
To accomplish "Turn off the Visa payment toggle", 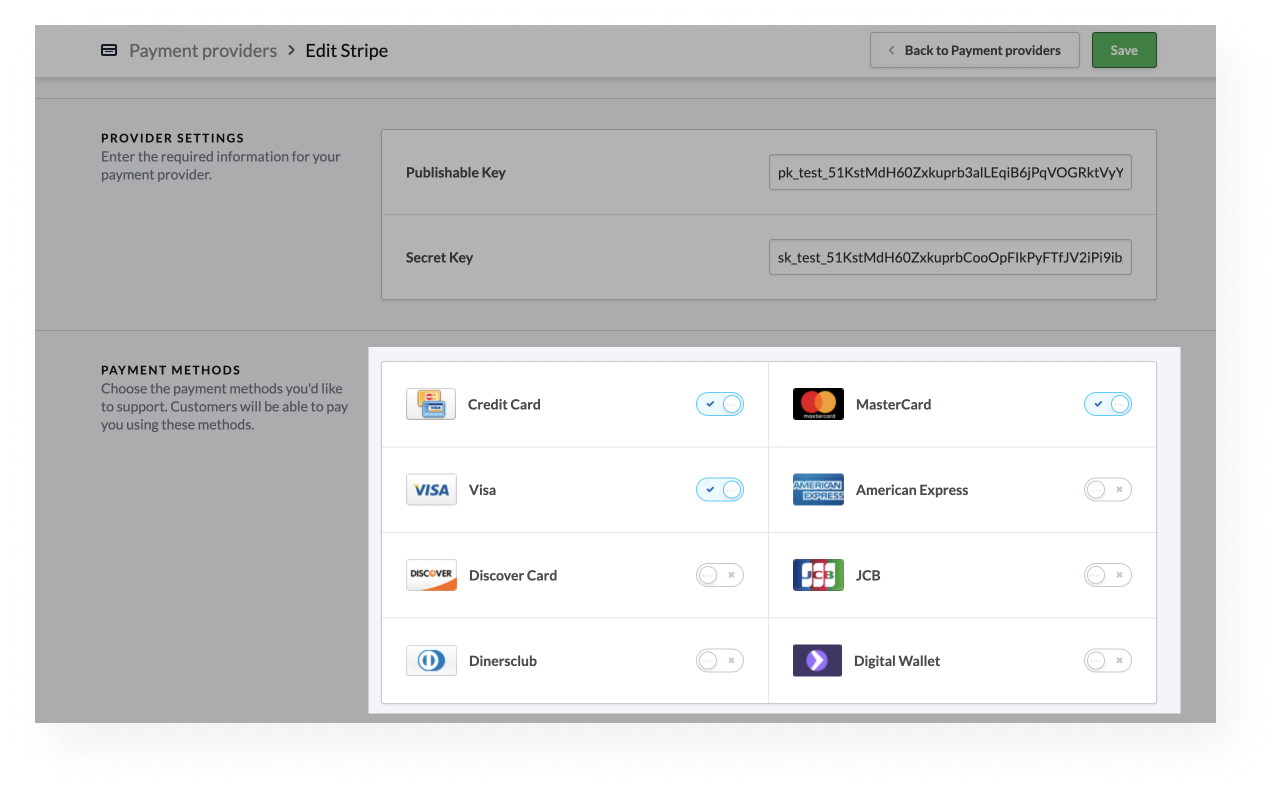I will 720,490.
